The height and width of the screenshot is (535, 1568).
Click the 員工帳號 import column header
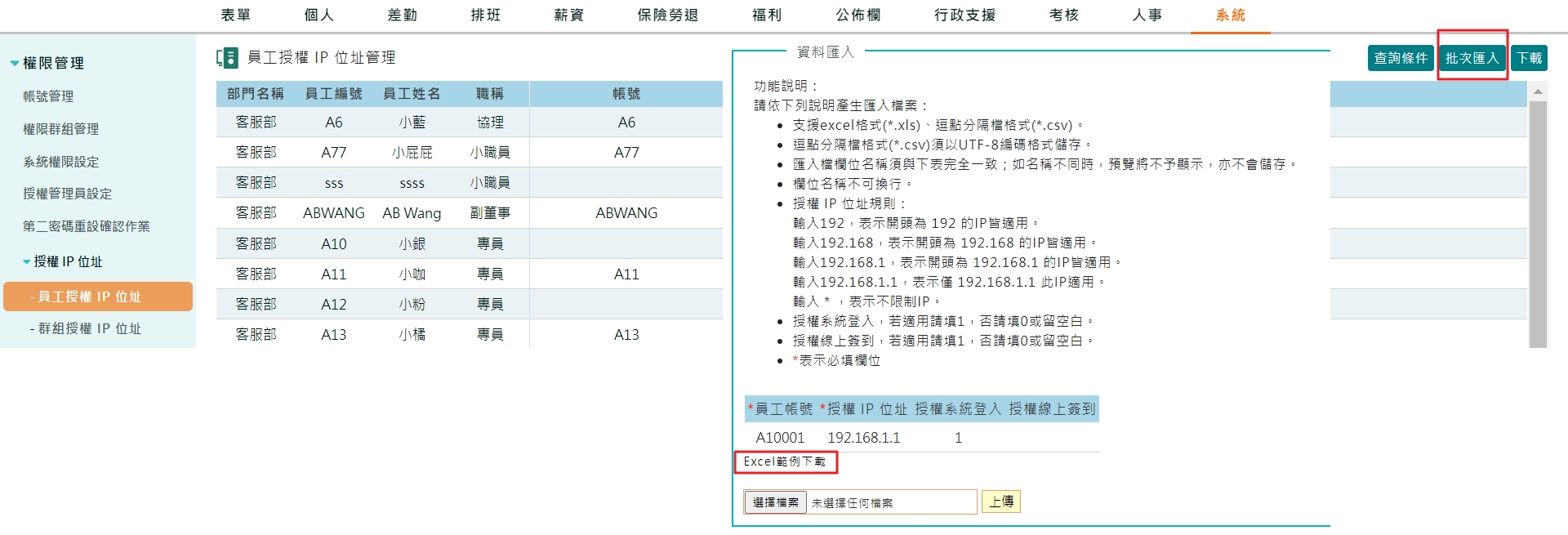click(780, 408)
